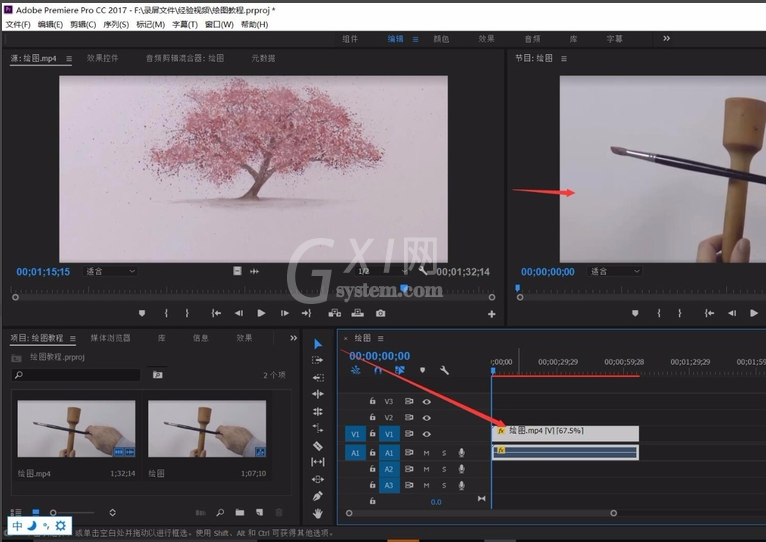Mute track A1
The image size is (766, 542).
tap(426, 453)
